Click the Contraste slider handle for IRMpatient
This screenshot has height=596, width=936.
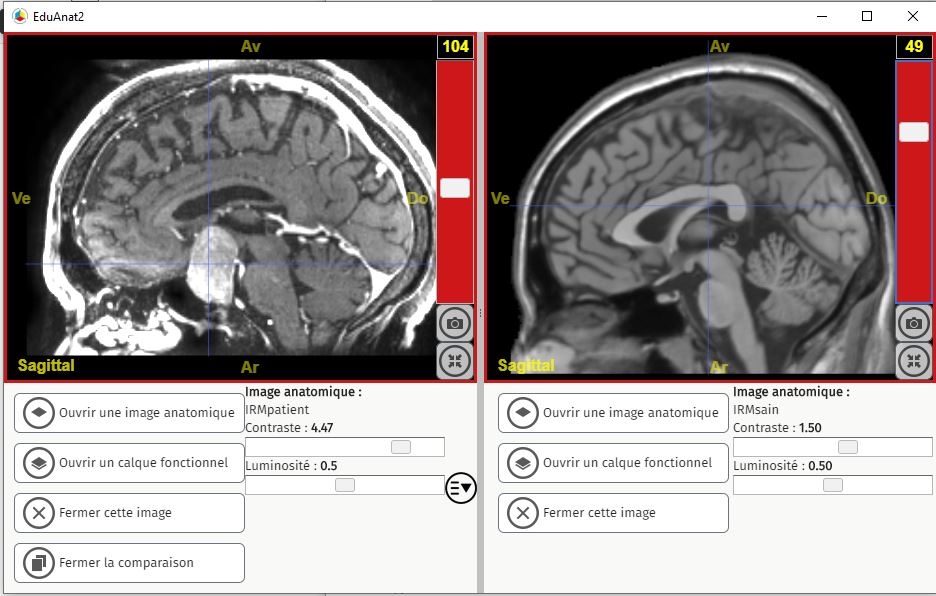401,447
